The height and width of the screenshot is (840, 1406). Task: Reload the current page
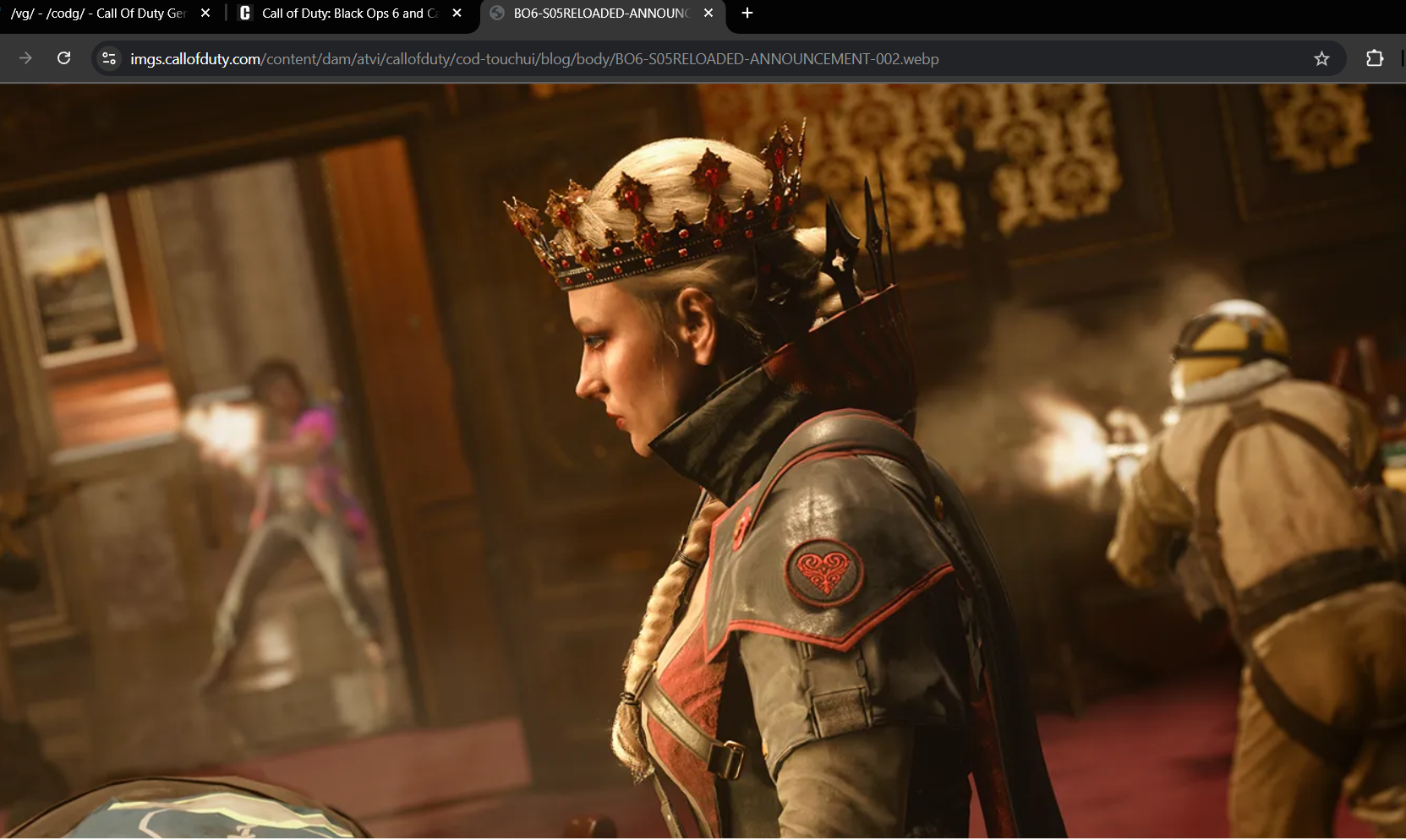coord(63,58)
